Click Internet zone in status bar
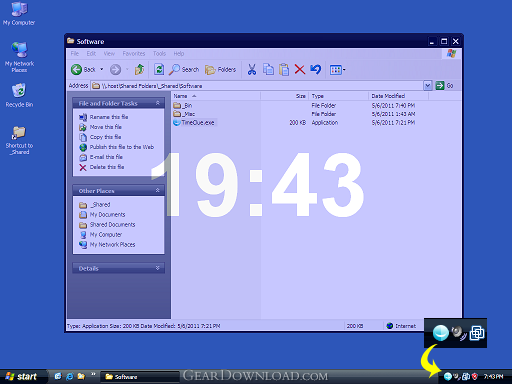 coord(401,326)
